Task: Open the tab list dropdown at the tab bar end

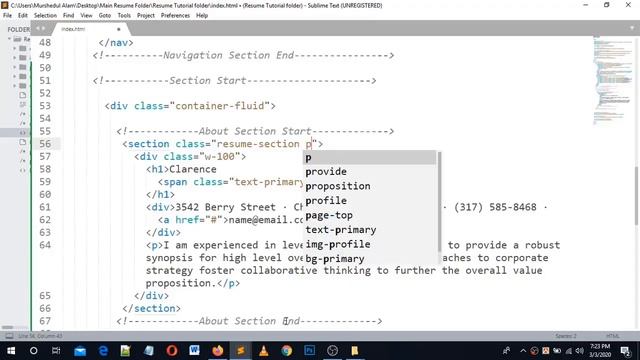Action: (632, 28)
